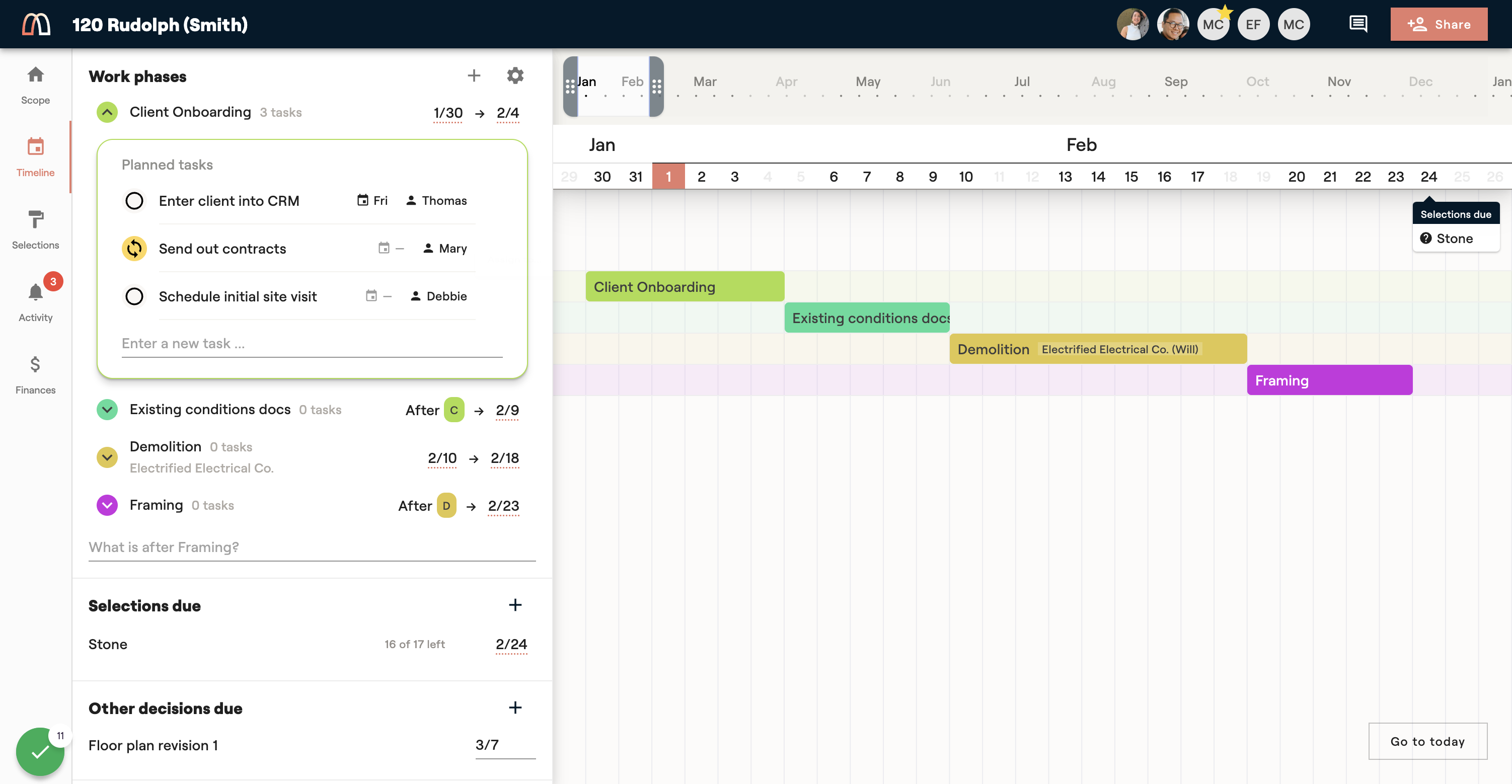The width and height of the screenshot is (1512, 784).
Task: Expand the Demolition phase
Action: point(107,456)
